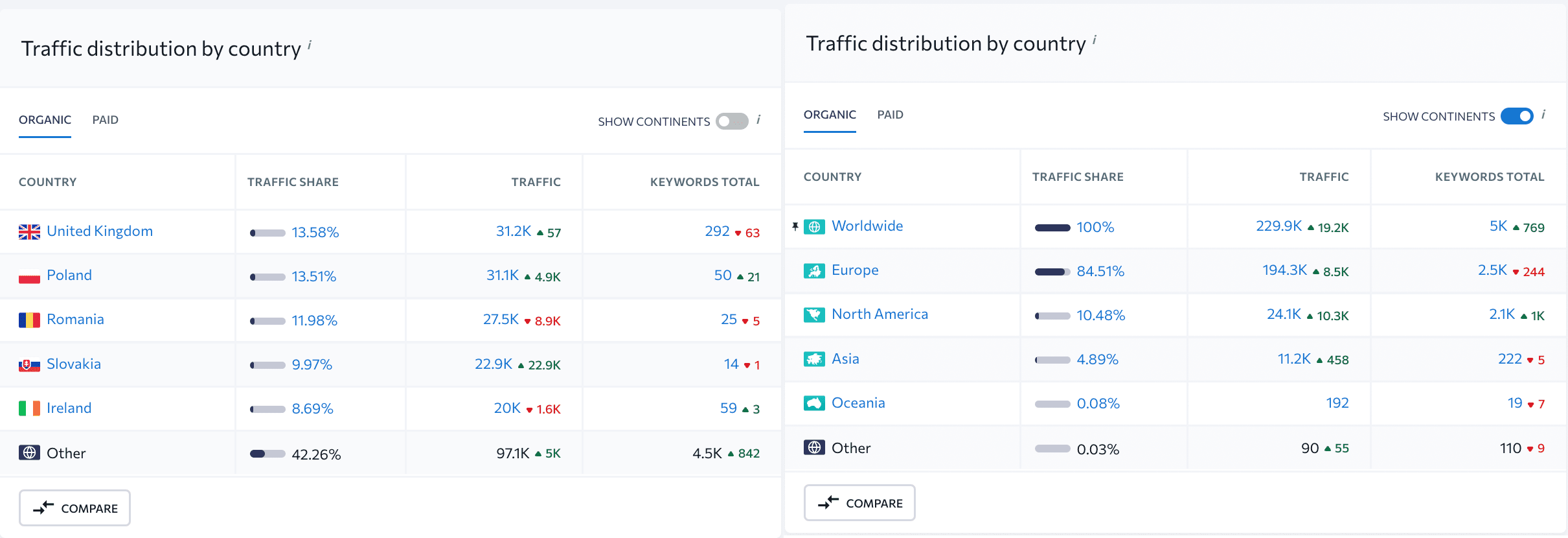The image size is (1568, 538).
Task: Click the Slovakia flag icon
Action: tap(29, 365)
